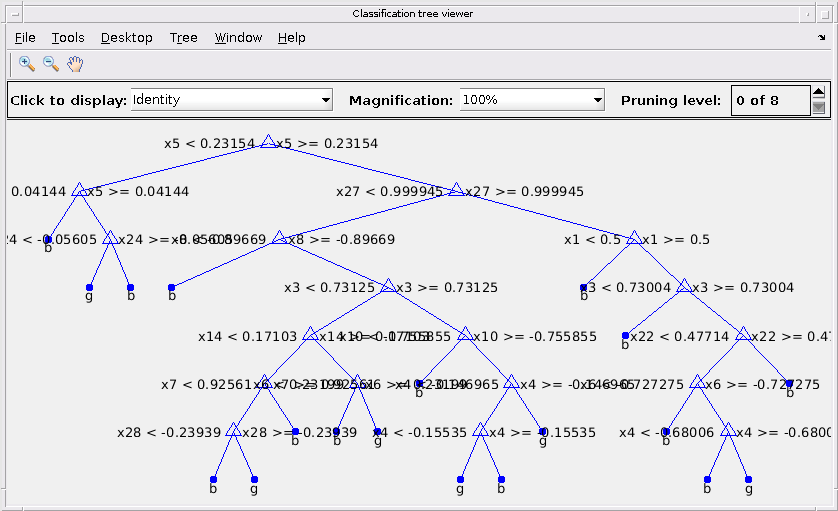Viewport: 838px width, 511px height.
Task: Click the b leaf under the x24 node
Action: pyautogui.click(x=130, y=288)
